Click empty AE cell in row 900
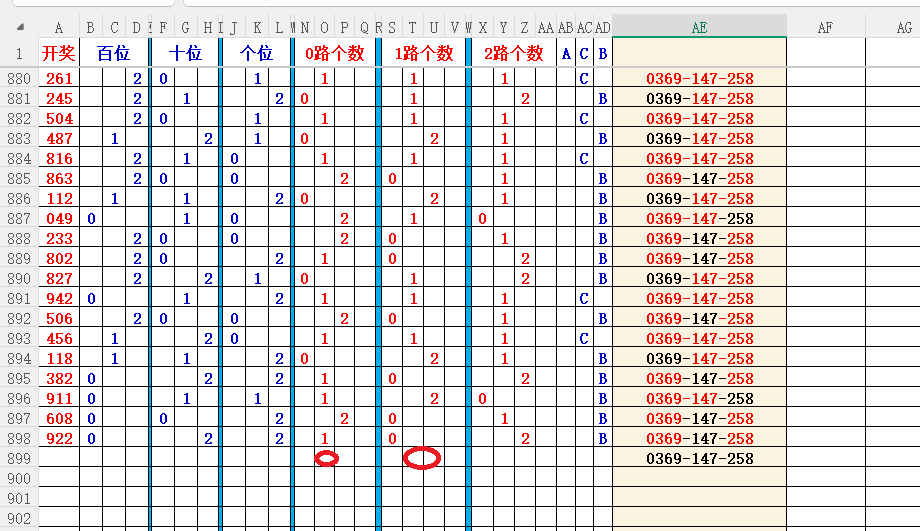Image resolution: width=920 pixels, height=531 pixels. tap(699, 478)
